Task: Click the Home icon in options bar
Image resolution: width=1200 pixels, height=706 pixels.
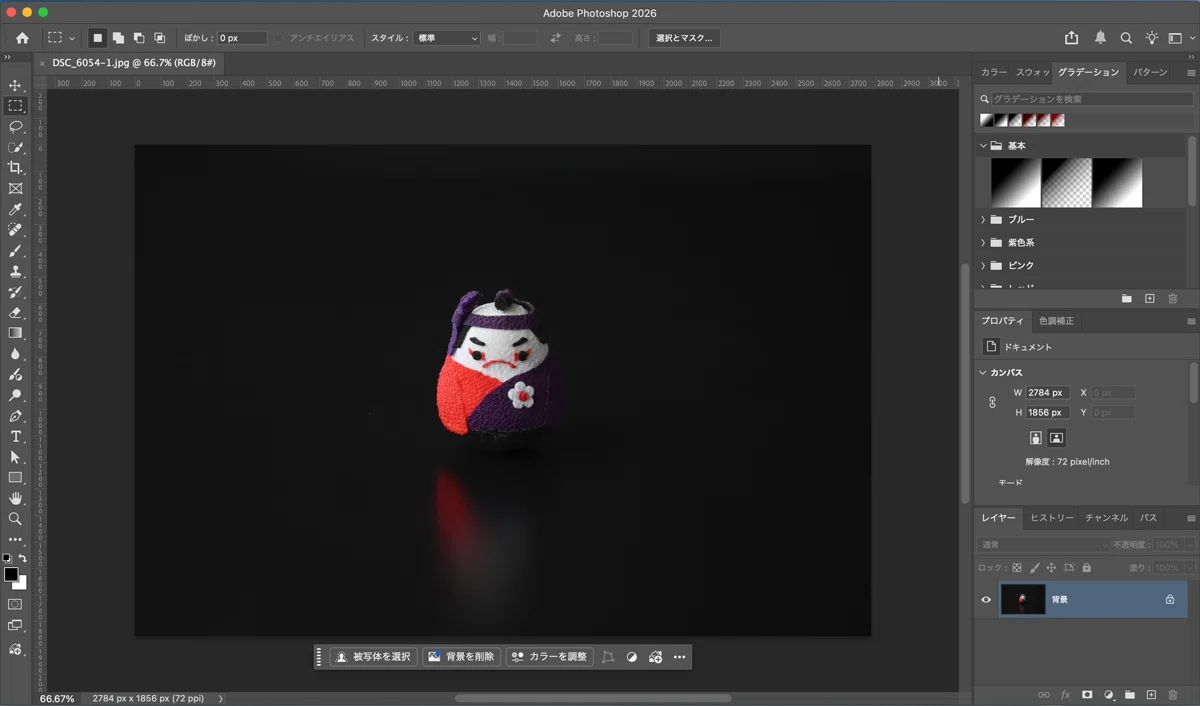Action: 22,38
